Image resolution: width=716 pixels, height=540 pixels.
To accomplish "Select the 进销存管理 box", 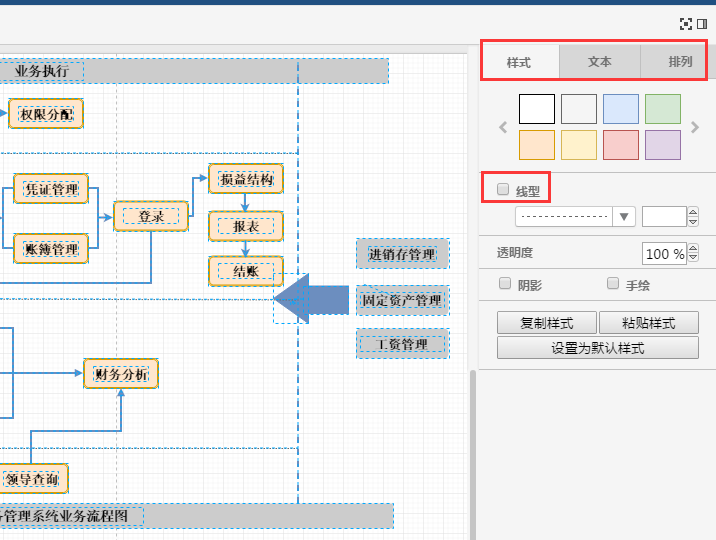I will click(x=403, y=254).
